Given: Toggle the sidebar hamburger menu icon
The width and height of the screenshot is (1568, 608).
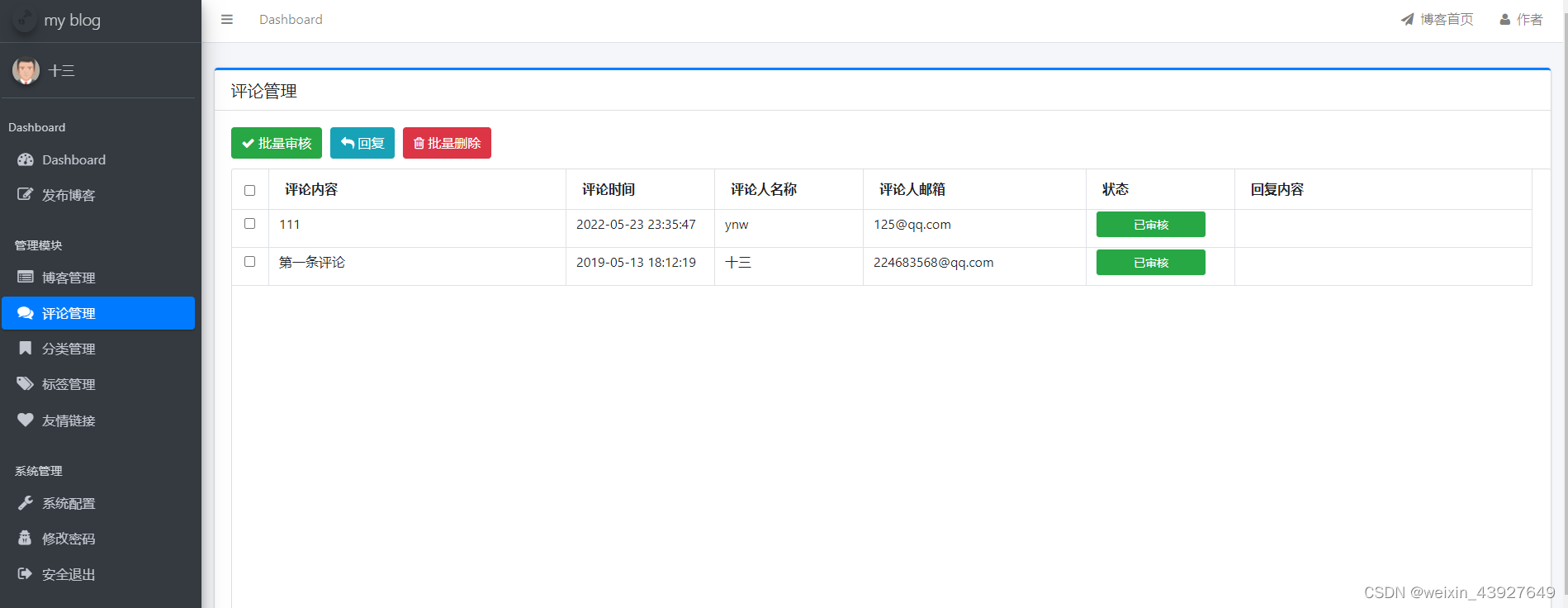Looking at the screenshot, I should click(x=227, y=19).
